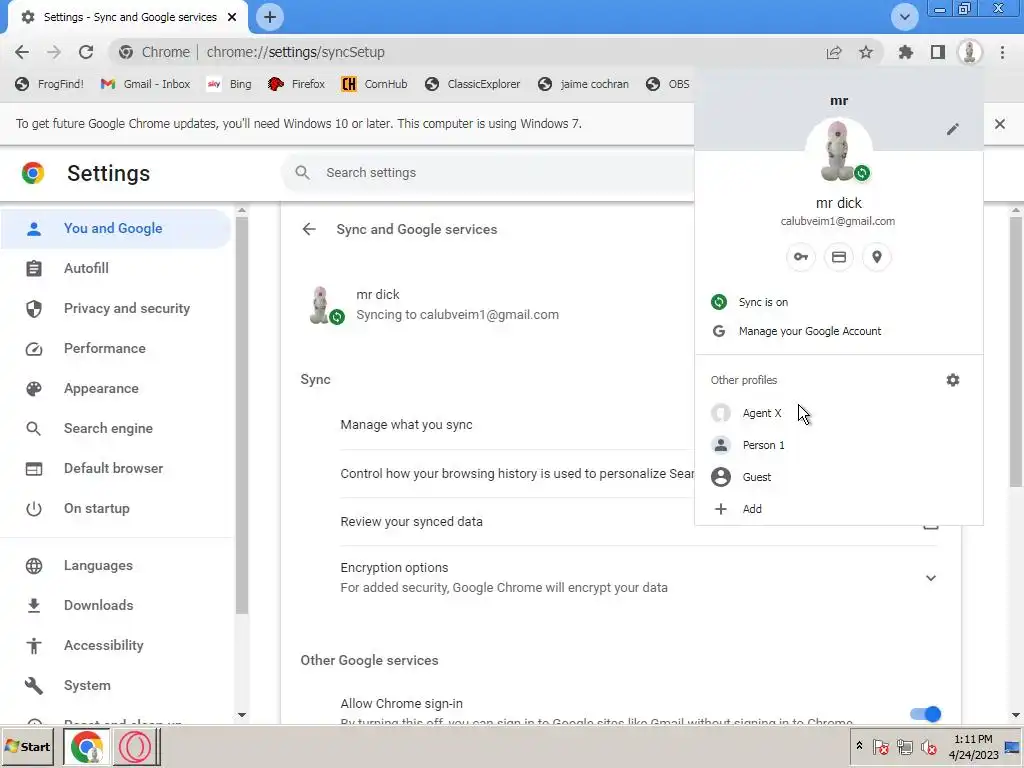
Task: Close the Settings tab
Action: 232,17
